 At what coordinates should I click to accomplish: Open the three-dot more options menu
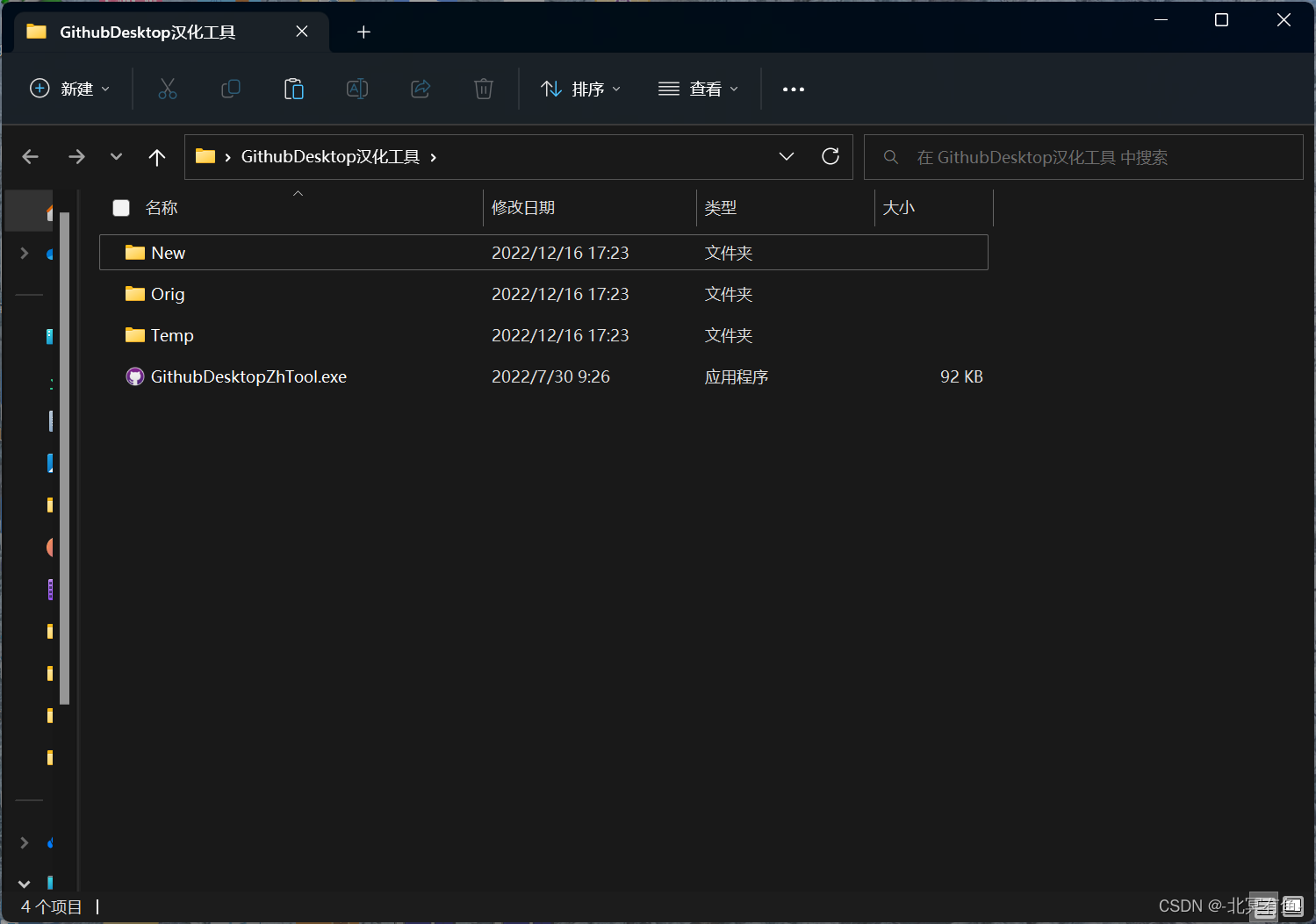[x=794, y=90]
